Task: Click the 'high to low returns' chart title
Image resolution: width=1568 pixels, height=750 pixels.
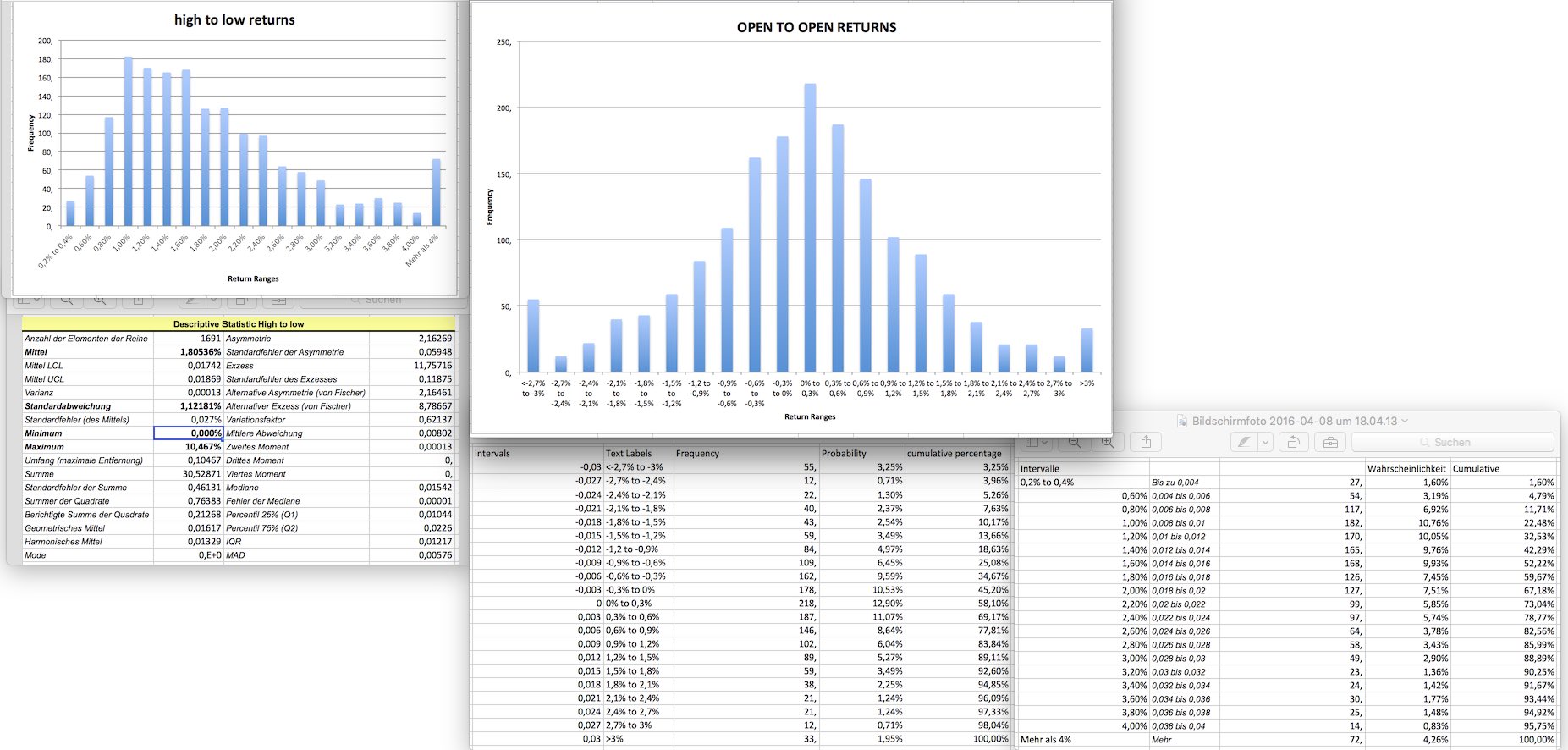Action: point(234,19)
